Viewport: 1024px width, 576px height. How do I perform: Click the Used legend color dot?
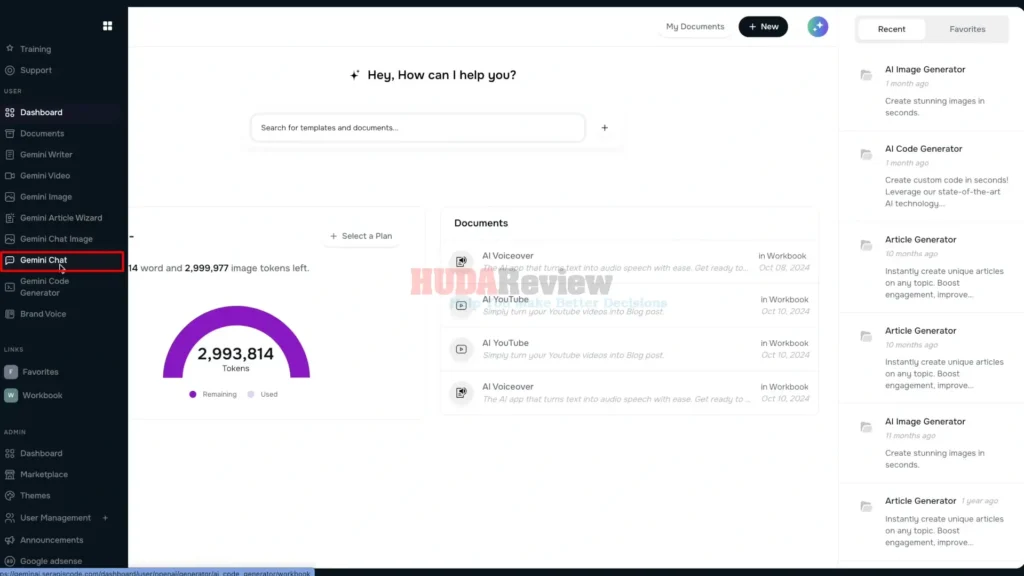[251, 394]
